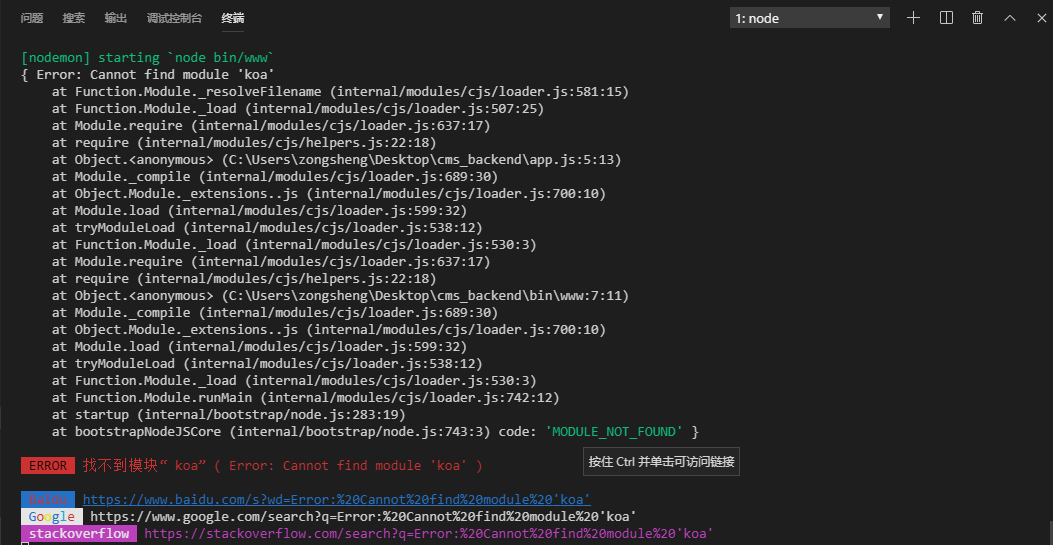
Task: Click the 找不到模块 "koa" red message
Action: click(x=283, y=465)
